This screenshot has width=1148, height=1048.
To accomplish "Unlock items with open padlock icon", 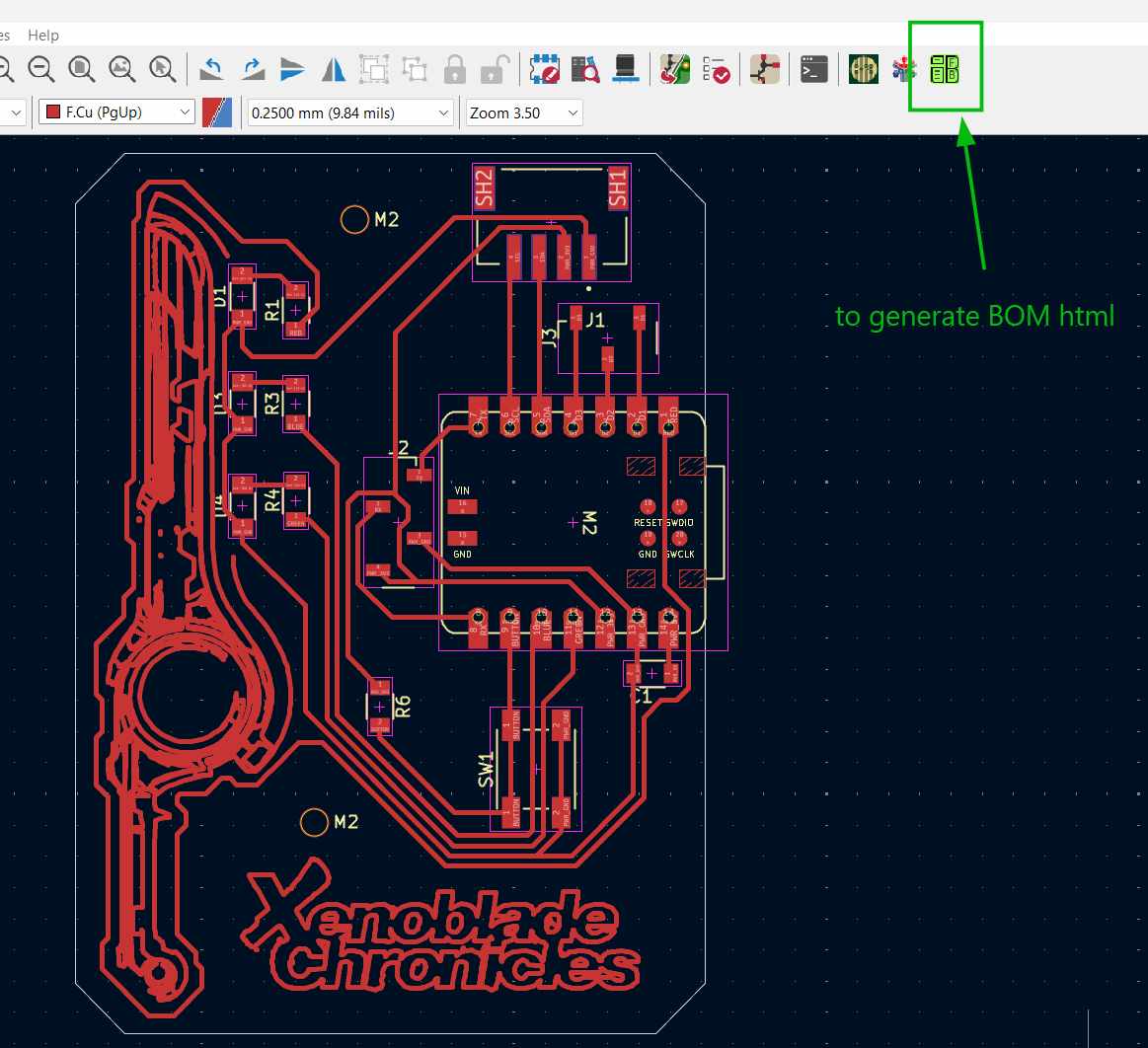I will click(495, 69).
